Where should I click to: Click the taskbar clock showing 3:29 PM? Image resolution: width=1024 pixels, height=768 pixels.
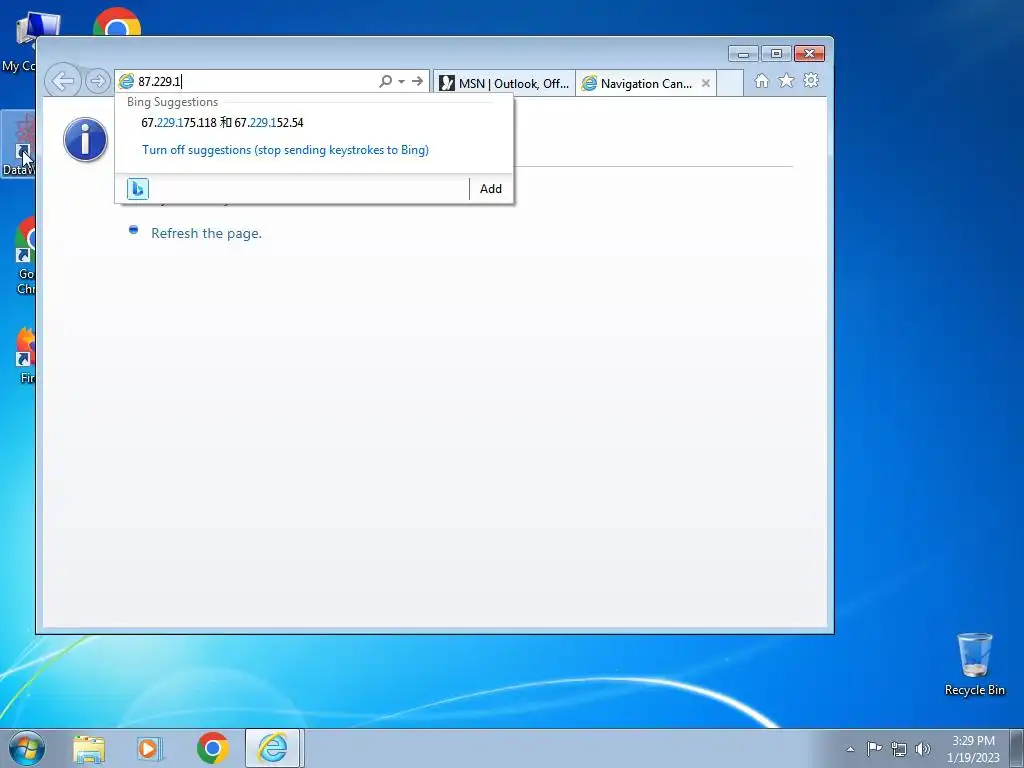coord(973,749)
